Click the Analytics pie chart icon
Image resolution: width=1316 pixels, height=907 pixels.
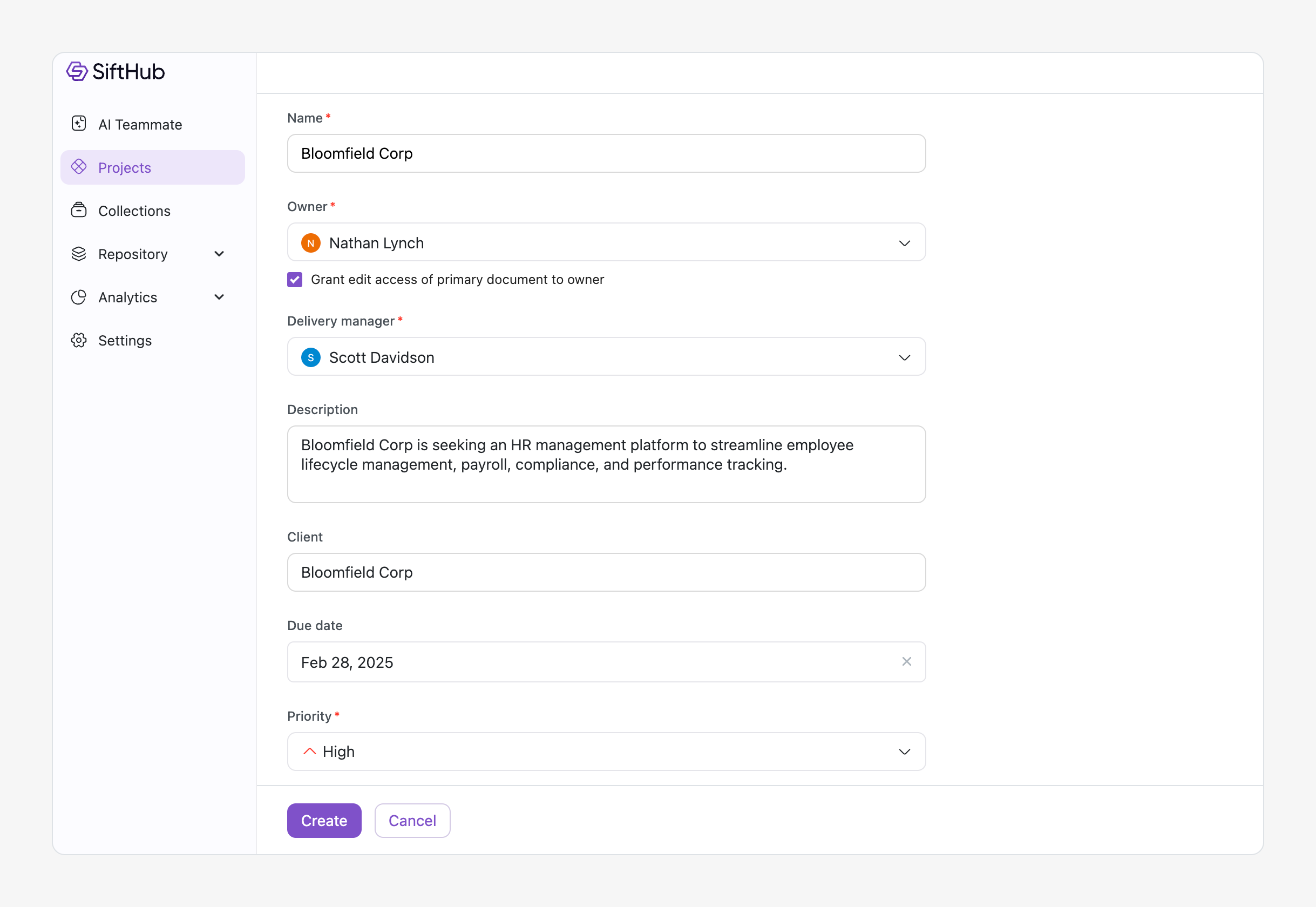pos(79,296)
